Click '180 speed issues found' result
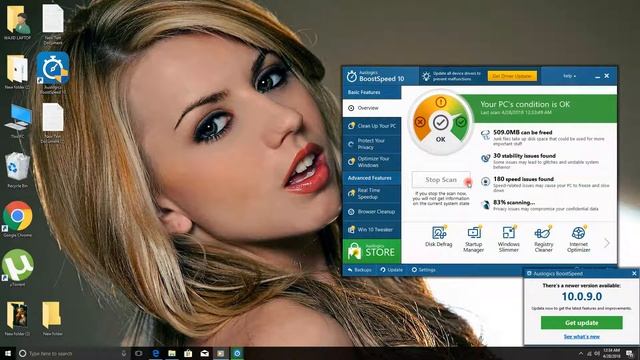The image size is (640, 360). (523, 179)
